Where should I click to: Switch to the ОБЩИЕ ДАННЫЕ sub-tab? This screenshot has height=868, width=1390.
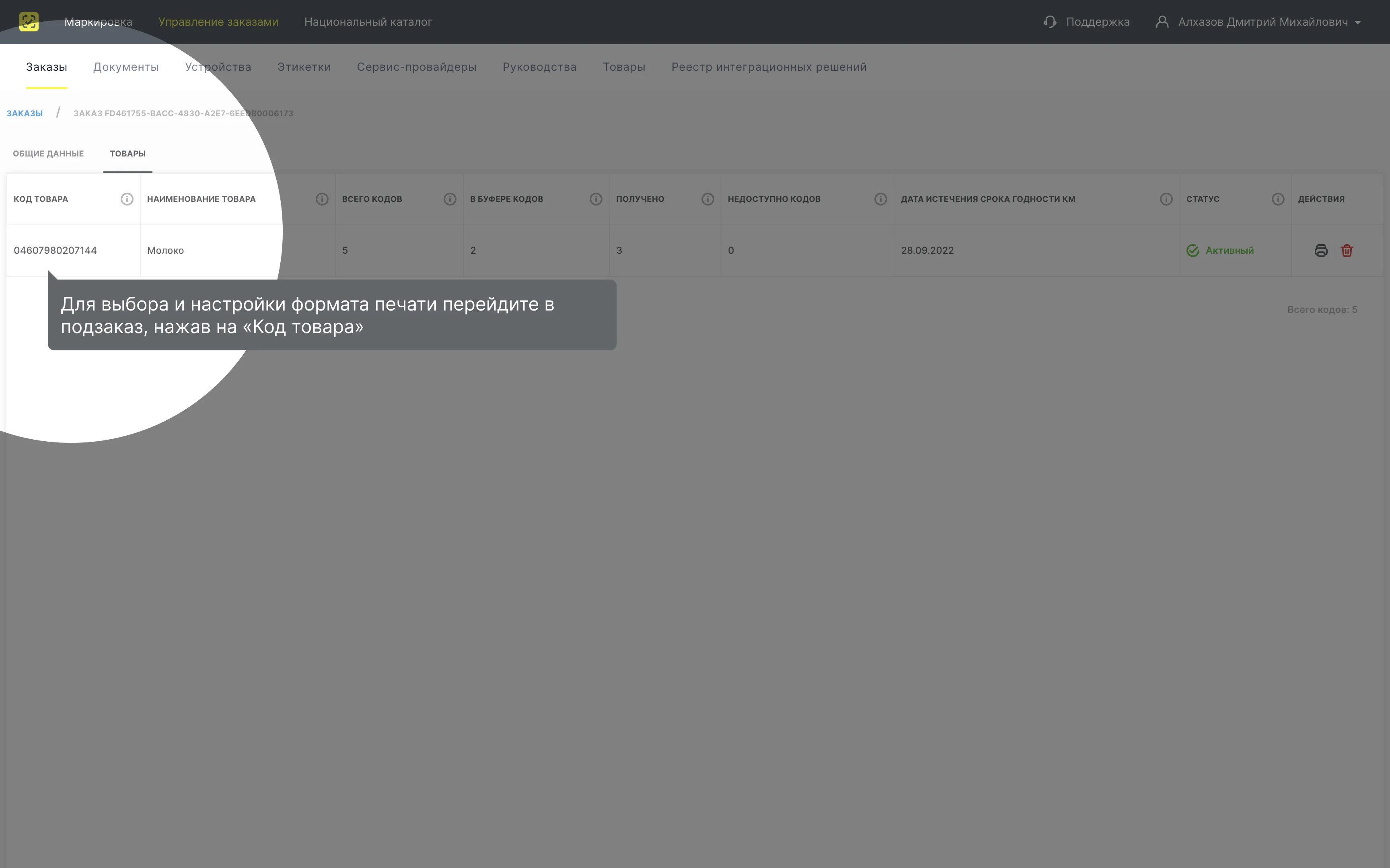click(48, 154)
